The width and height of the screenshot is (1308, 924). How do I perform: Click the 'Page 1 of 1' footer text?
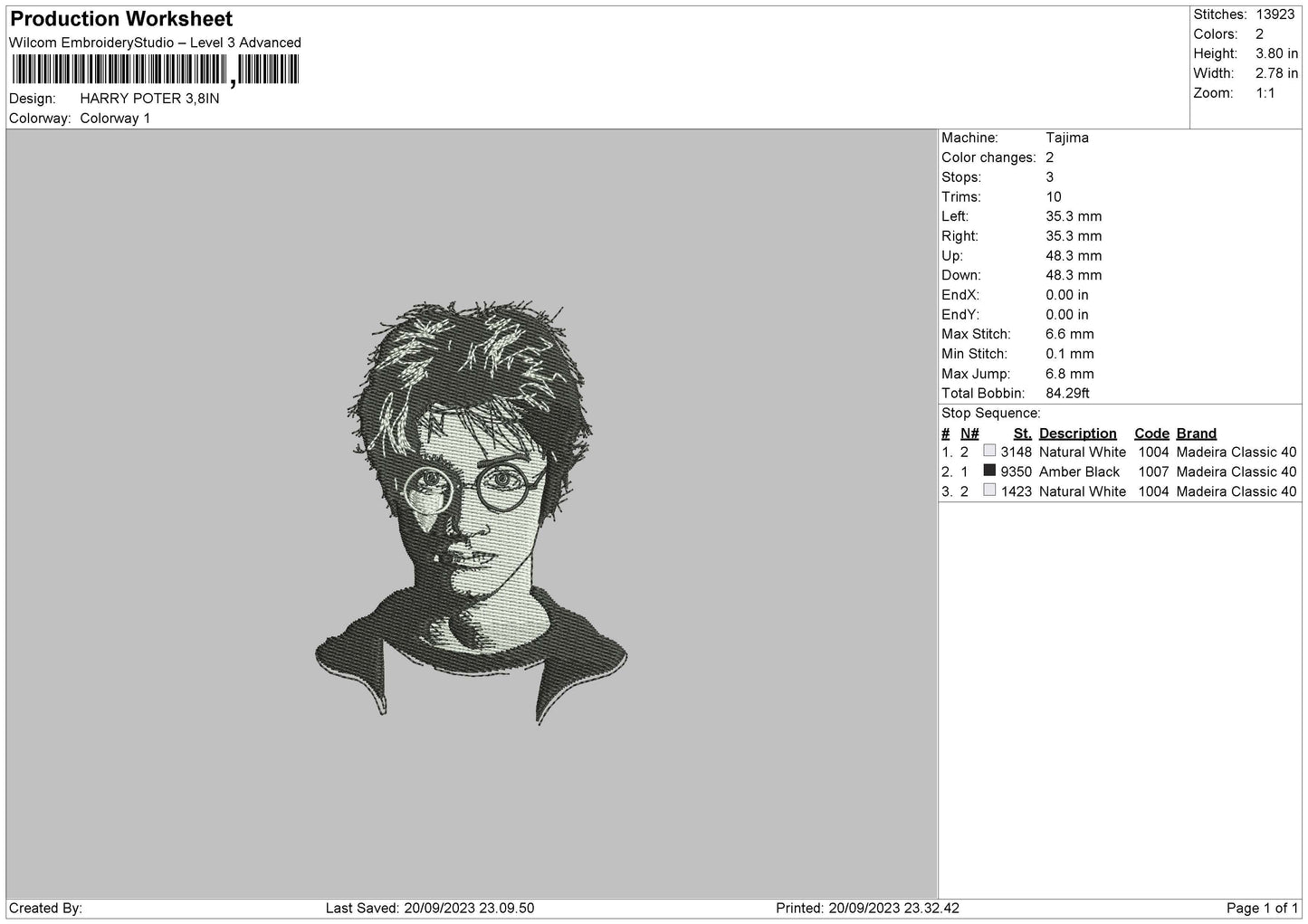pos(1263,909)
